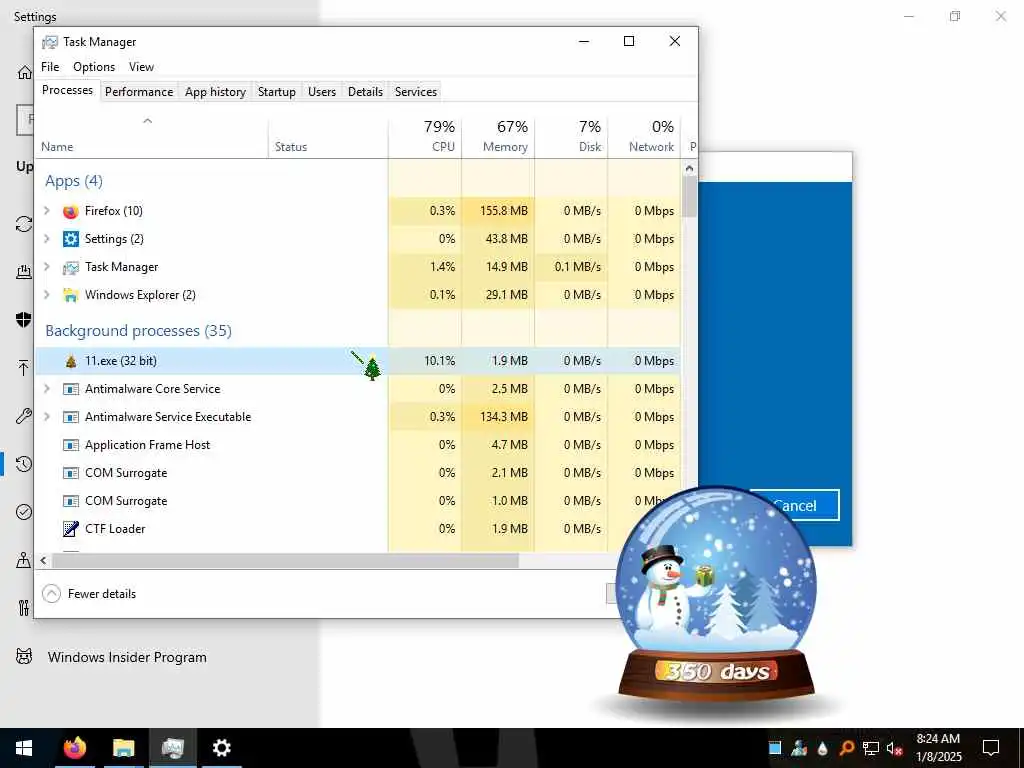Click the CTF Loader pen icon
The width and height of the screenshot is (1024, 768).
71,529
